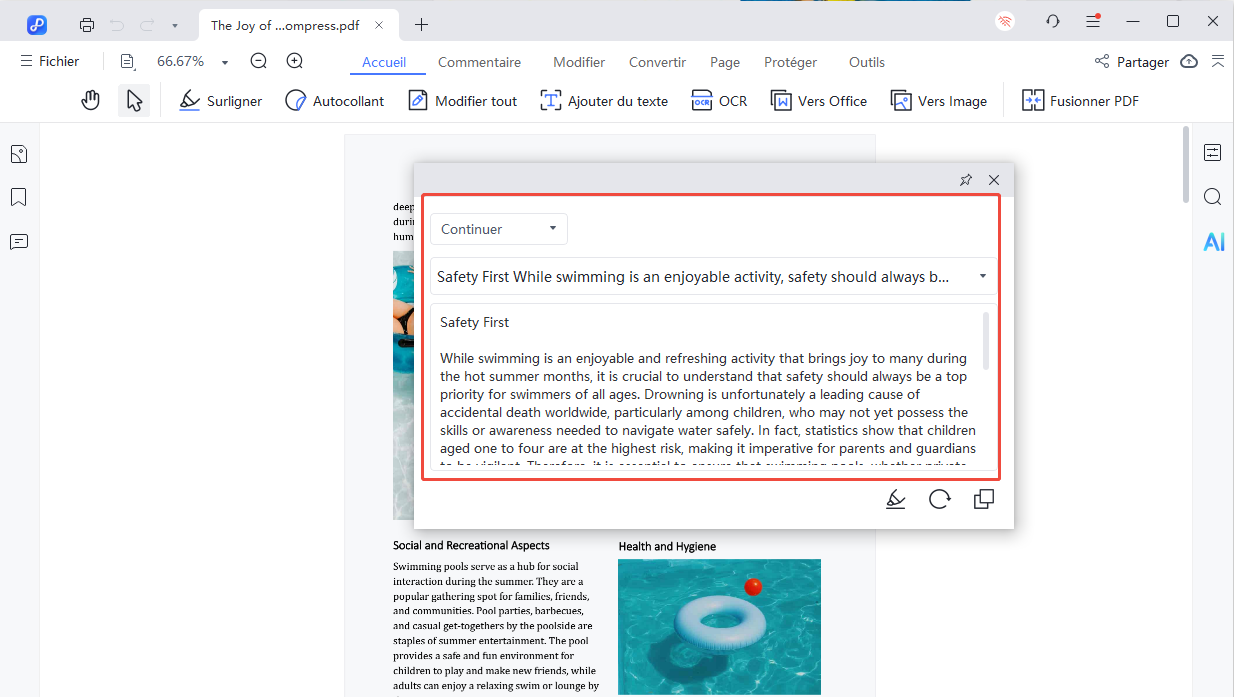Viewport: 1234px width, 697px height.
Task: Toggle the page thumbnails panel
Action: coord(18,154)
